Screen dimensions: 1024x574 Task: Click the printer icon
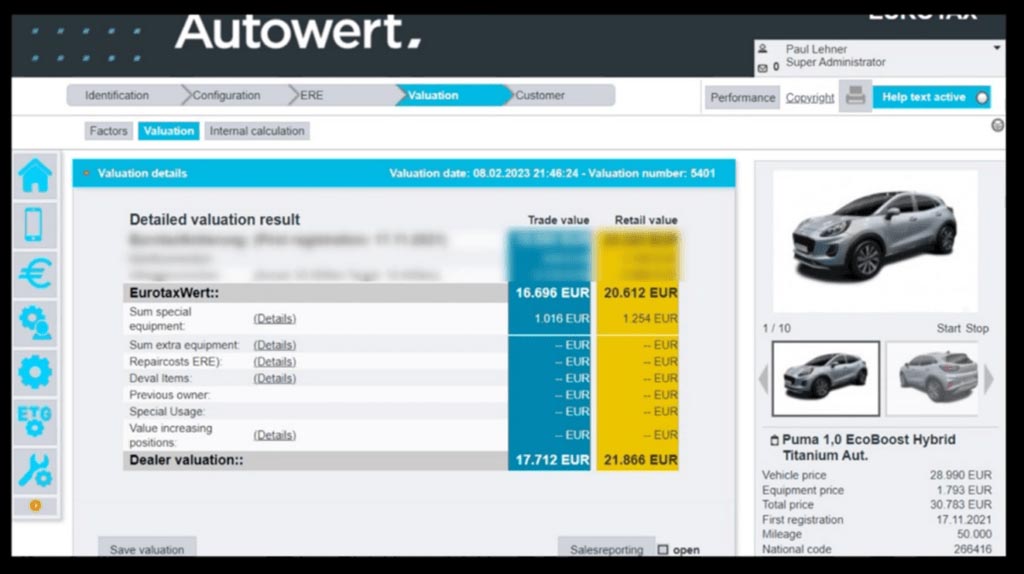(x=855, y=97)
